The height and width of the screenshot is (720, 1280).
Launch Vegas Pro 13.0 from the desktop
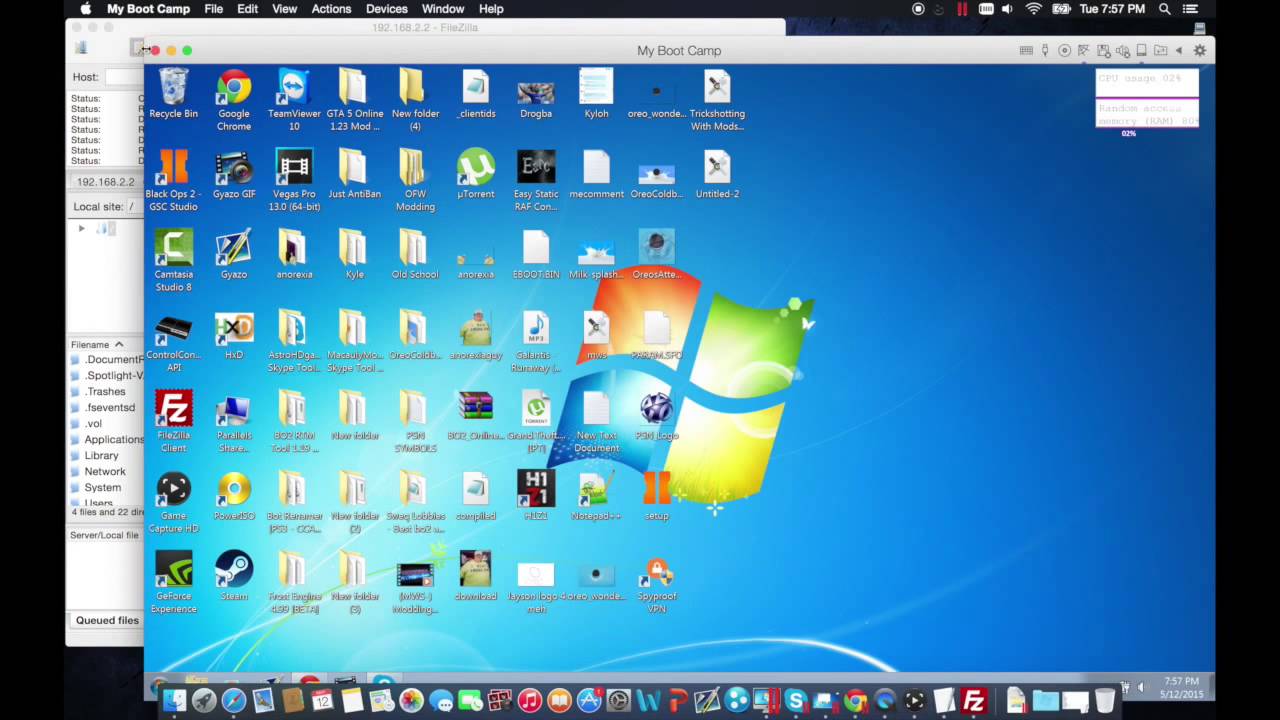tap(294, 181)
